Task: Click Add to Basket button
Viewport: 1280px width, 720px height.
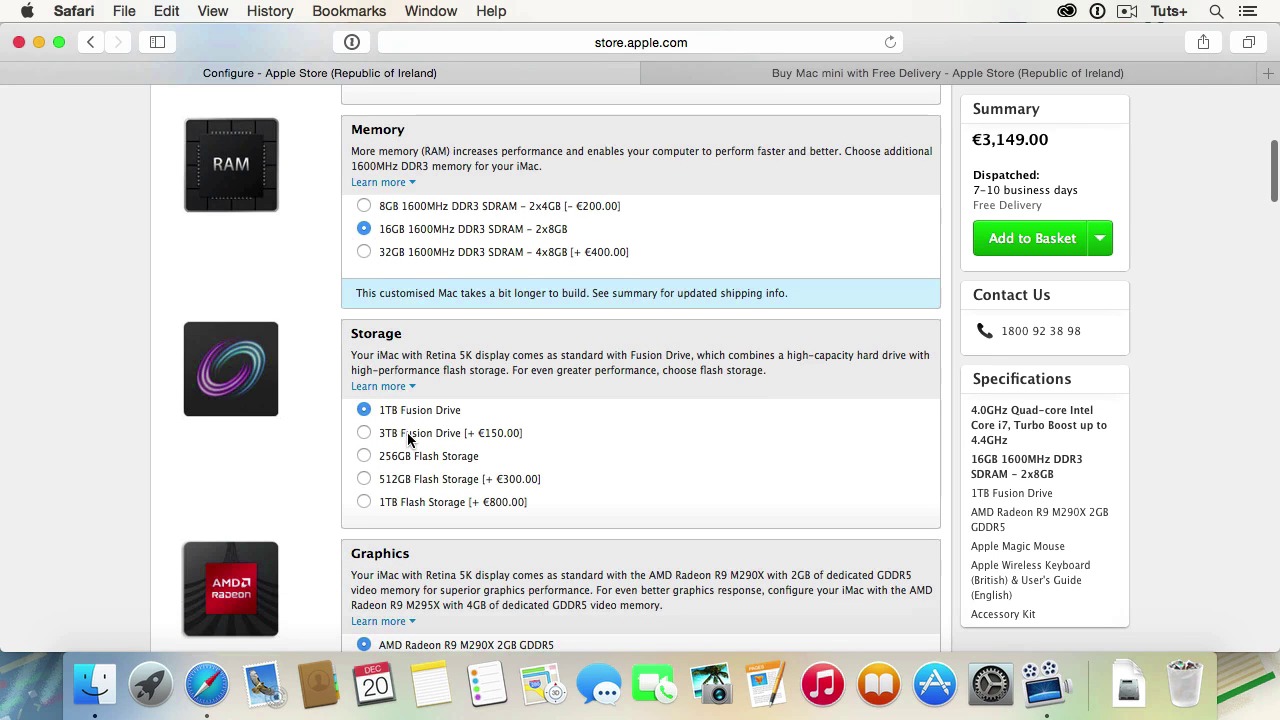Action: point(1031,238)
